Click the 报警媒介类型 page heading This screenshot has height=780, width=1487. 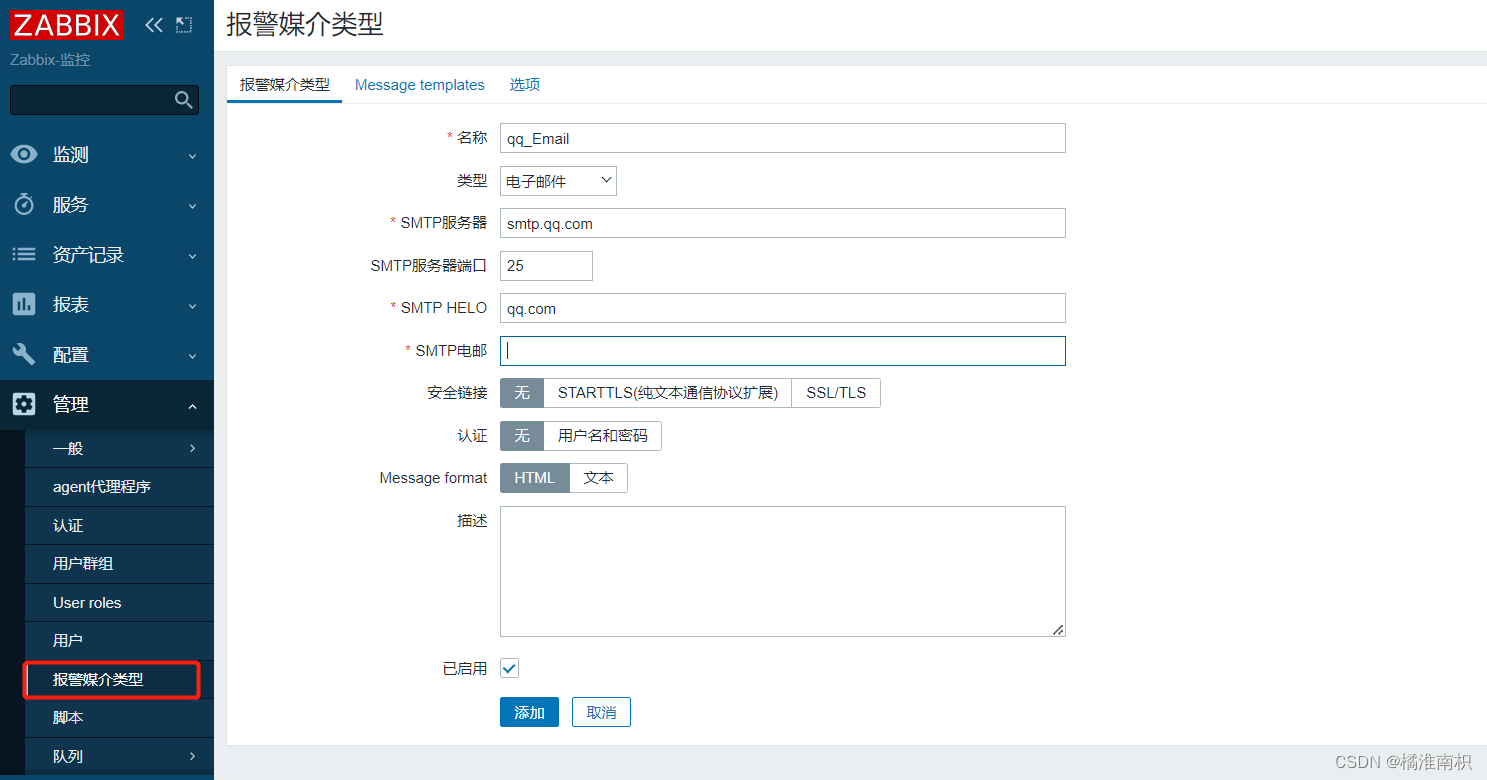tap(305, 25)
